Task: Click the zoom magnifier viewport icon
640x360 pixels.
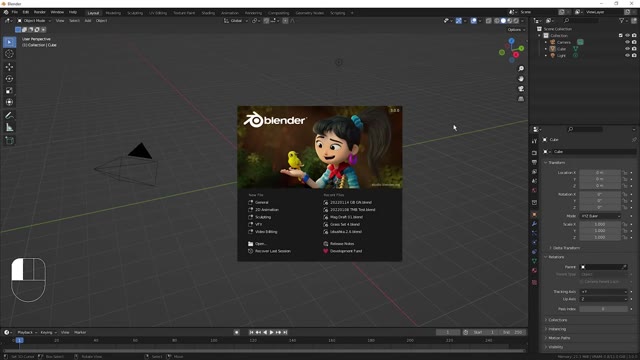Action: click(x=521, y=69)
